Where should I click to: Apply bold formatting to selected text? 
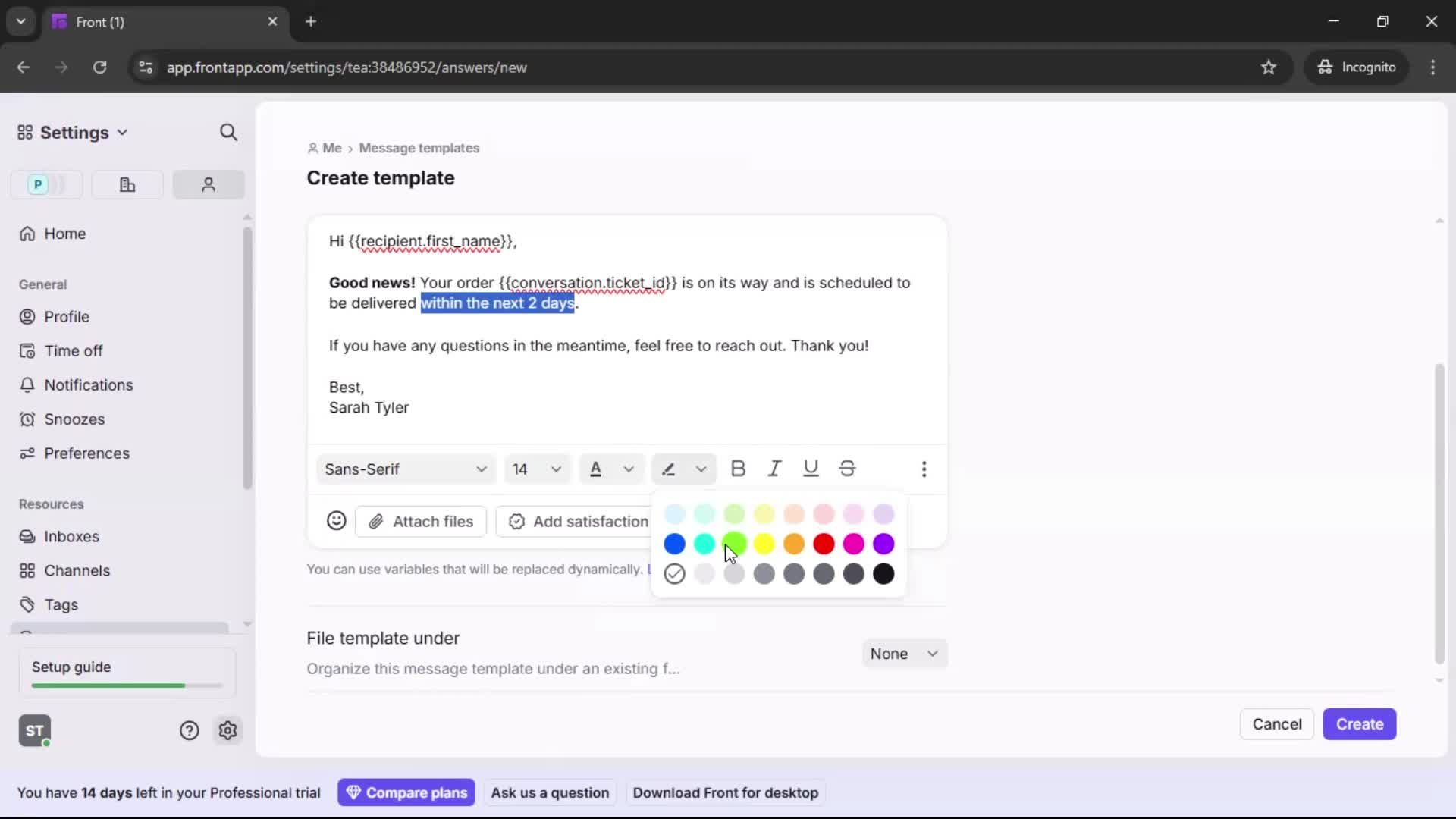point(738,469)
